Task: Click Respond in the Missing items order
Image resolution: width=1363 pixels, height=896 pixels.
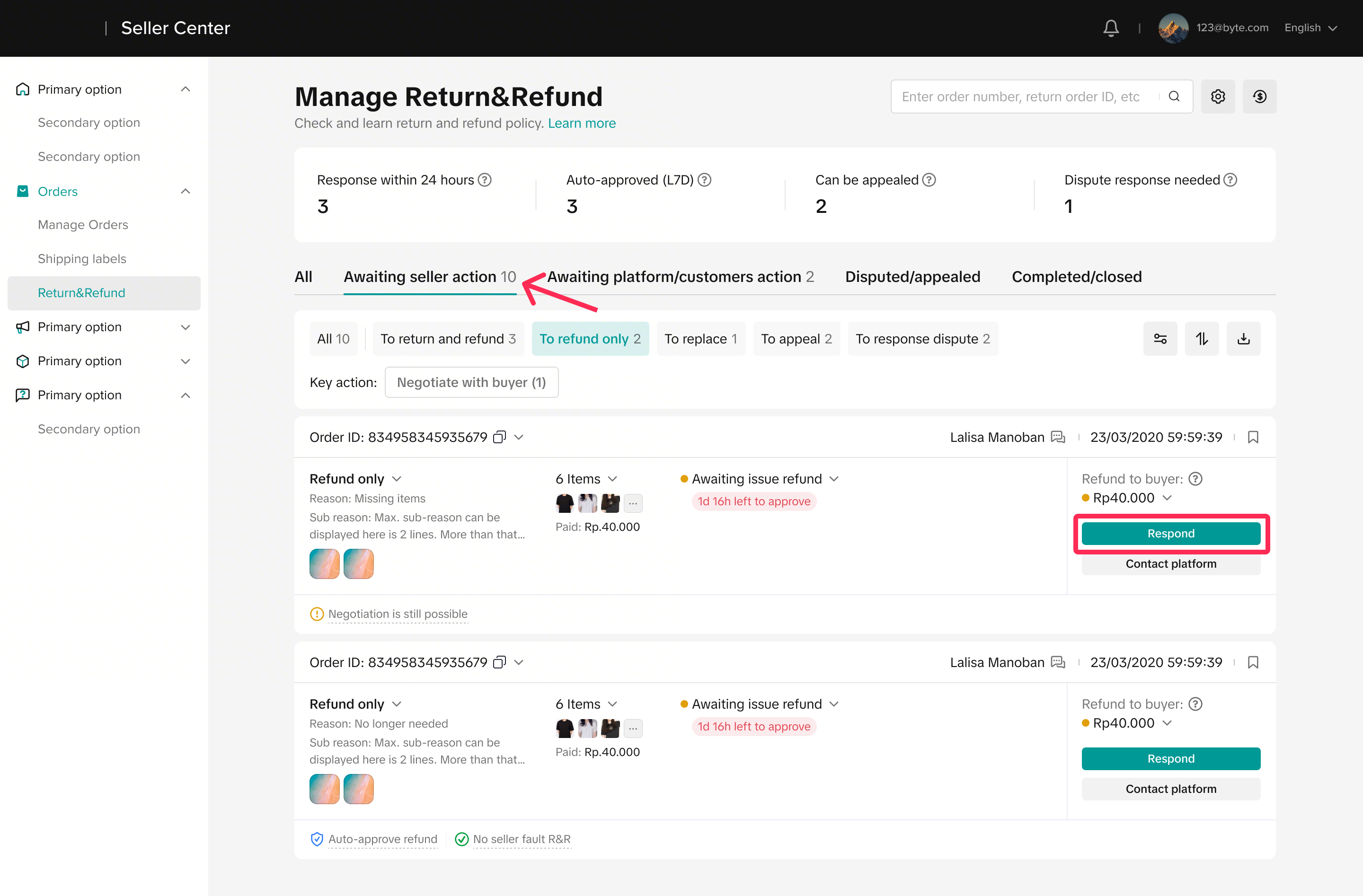Action: pos(1170,534)
